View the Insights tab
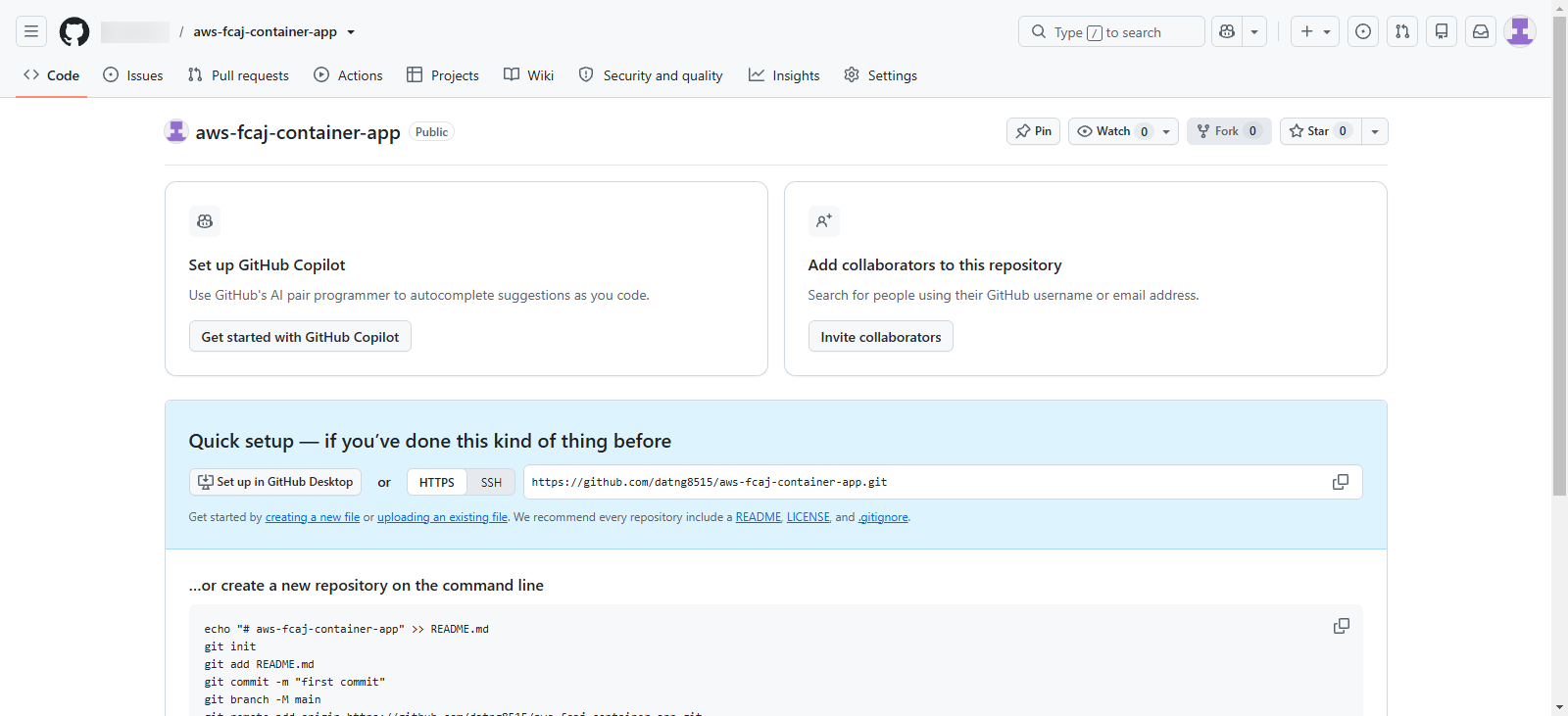Image resolution: width=1568 pixels, height=716 pixels. 784,75
